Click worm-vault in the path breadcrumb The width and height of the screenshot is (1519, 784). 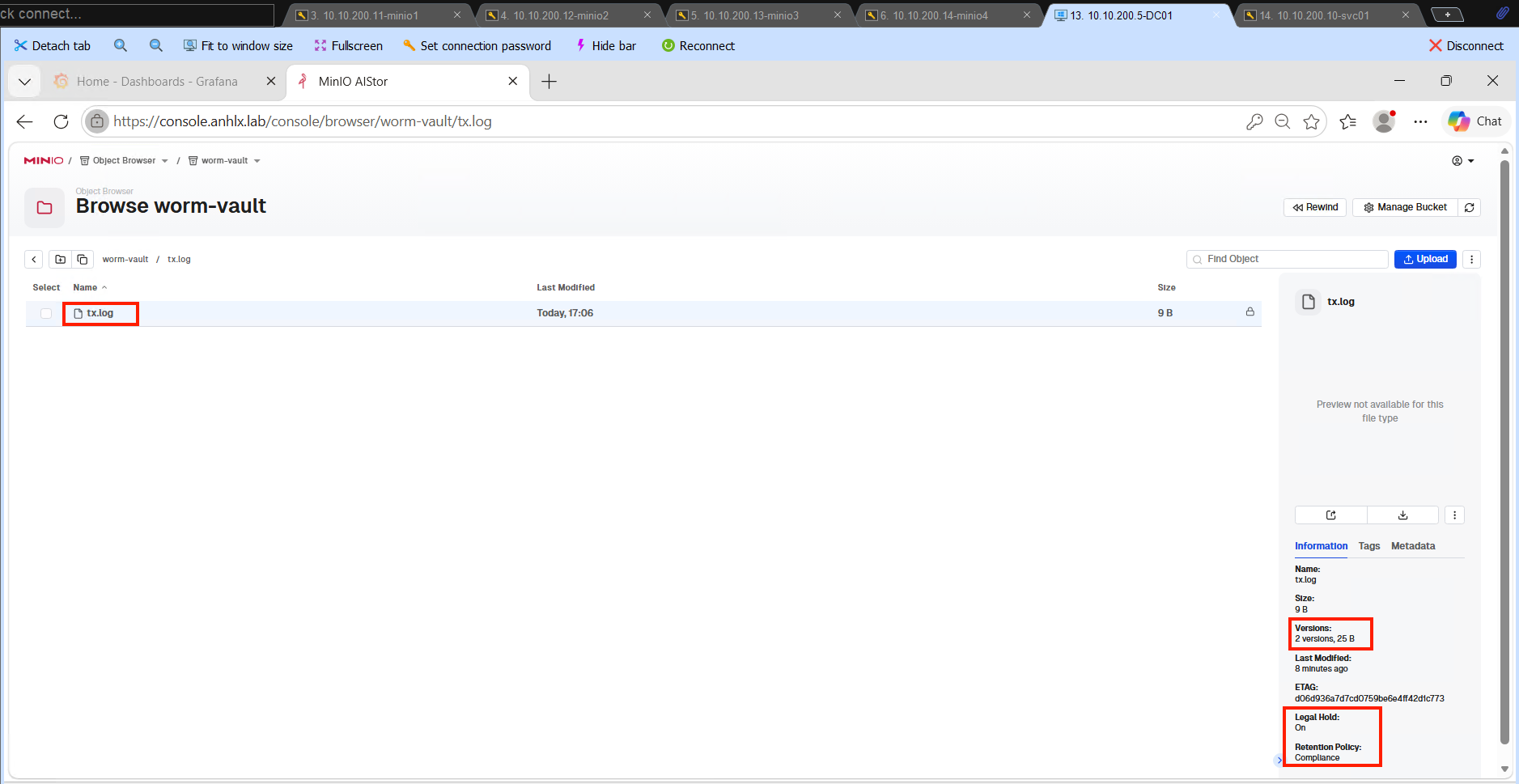point(125,259)
